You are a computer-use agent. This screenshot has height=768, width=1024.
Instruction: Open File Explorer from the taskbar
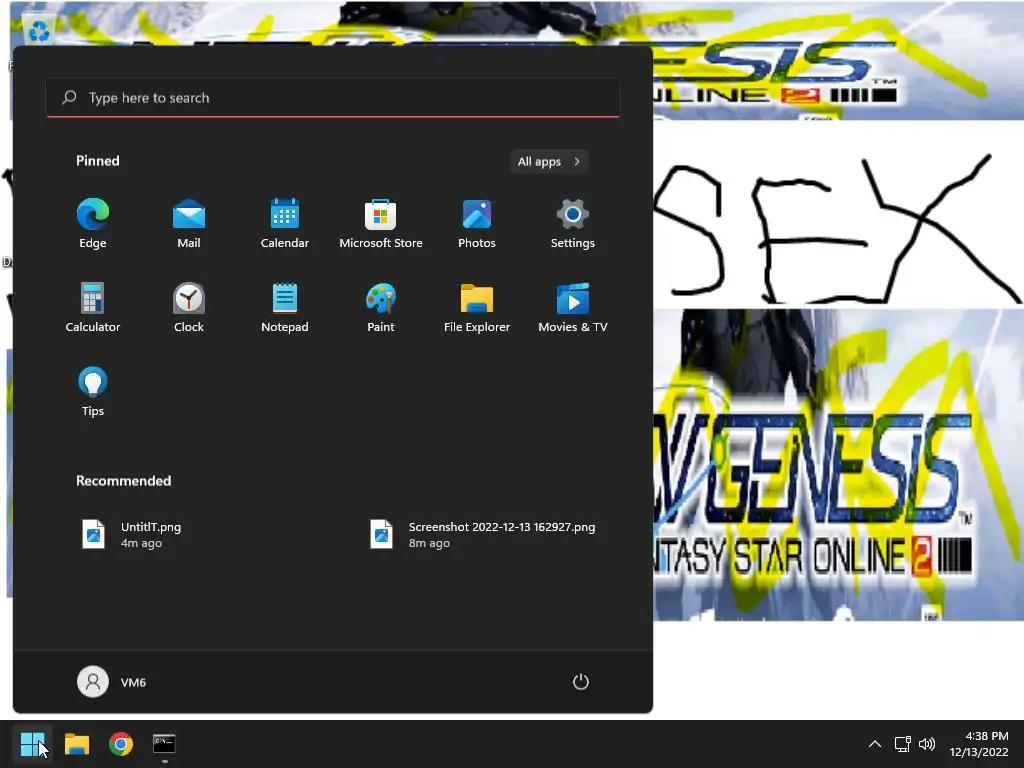point(77,744)
